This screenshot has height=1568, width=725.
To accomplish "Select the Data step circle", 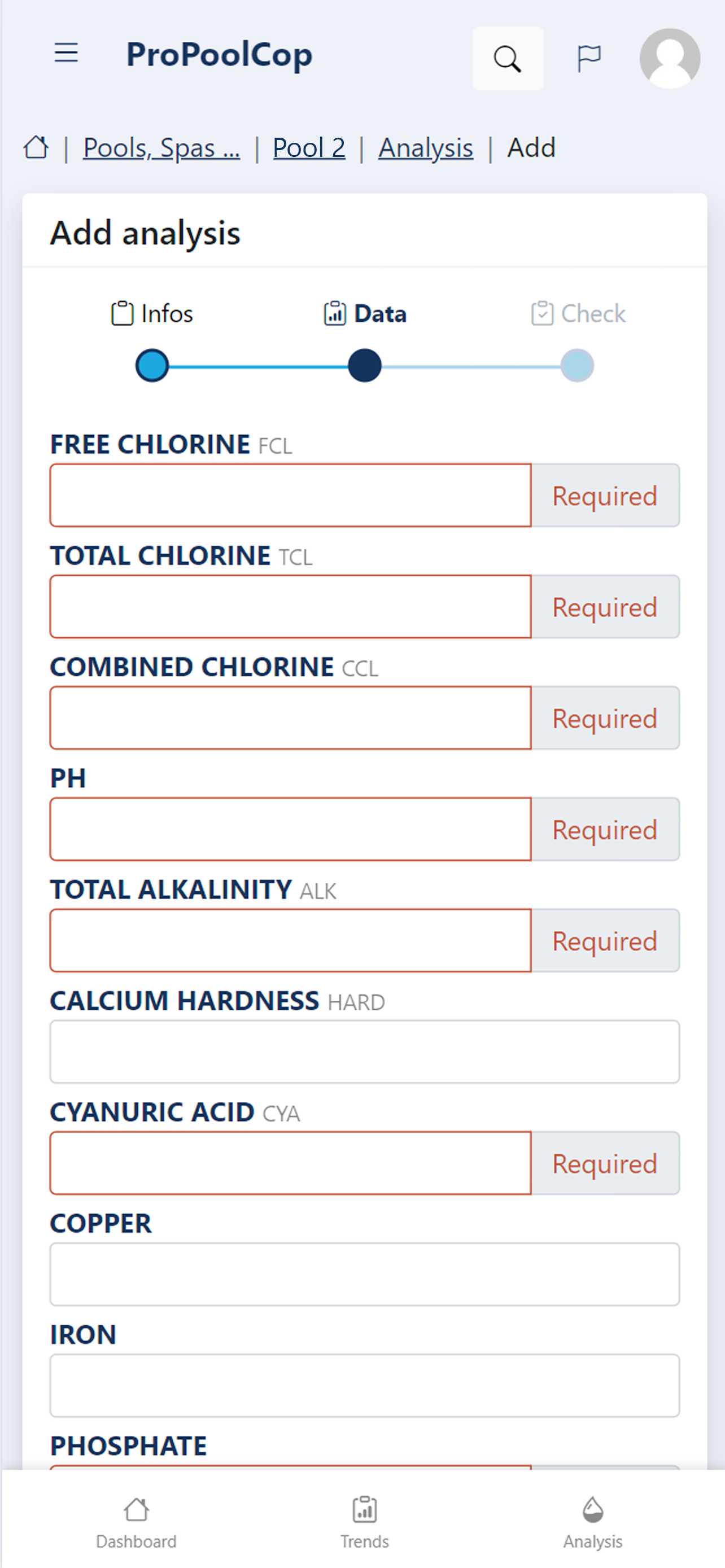I will (365, 365).
